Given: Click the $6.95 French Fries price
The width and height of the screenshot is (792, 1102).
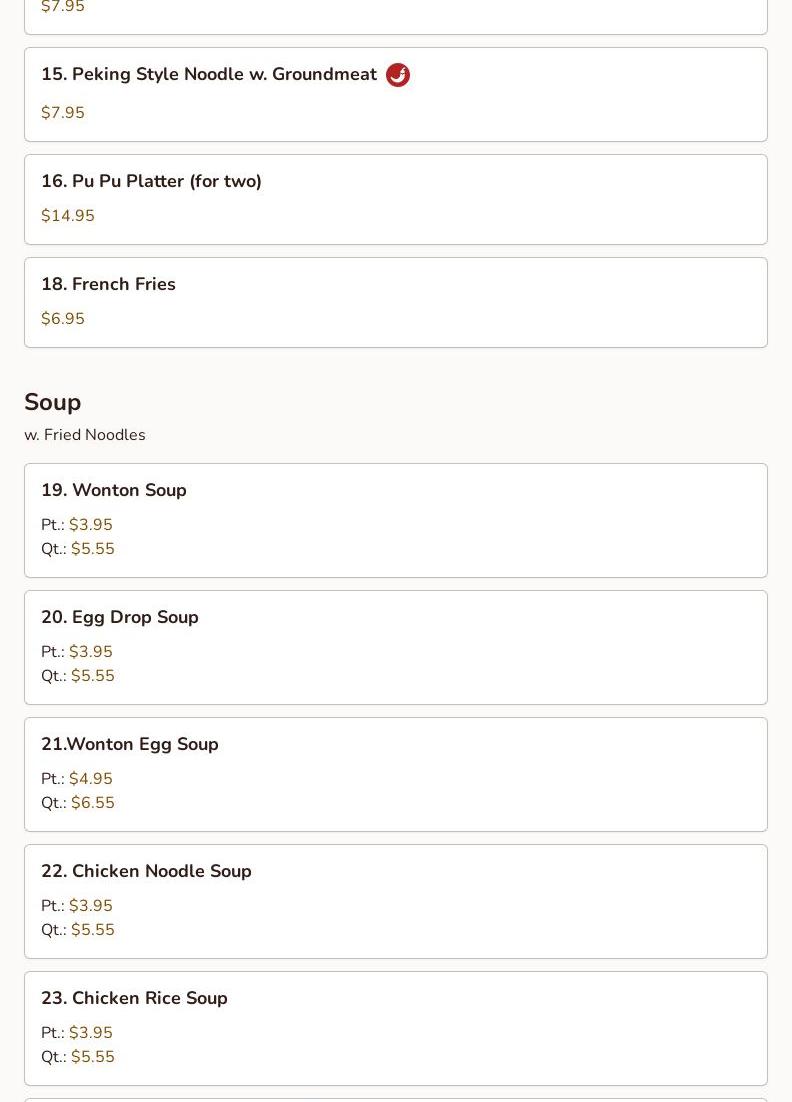Looking at the screenshot, I should tap(63, 318).
